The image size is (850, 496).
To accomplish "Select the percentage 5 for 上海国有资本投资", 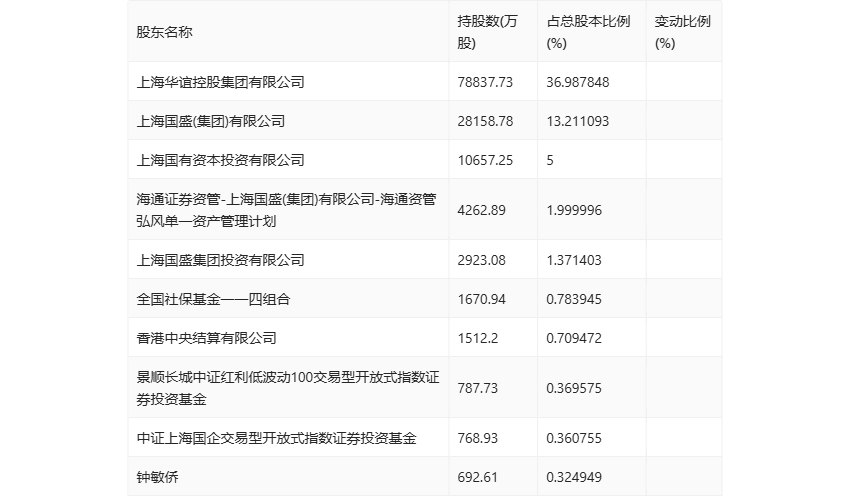I will [550, 160].
